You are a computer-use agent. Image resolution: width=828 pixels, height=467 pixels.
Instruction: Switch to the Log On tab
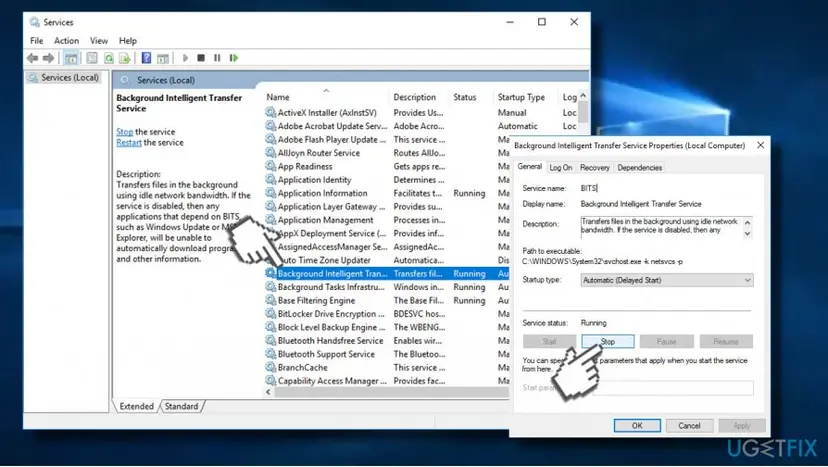coord(561,167)
